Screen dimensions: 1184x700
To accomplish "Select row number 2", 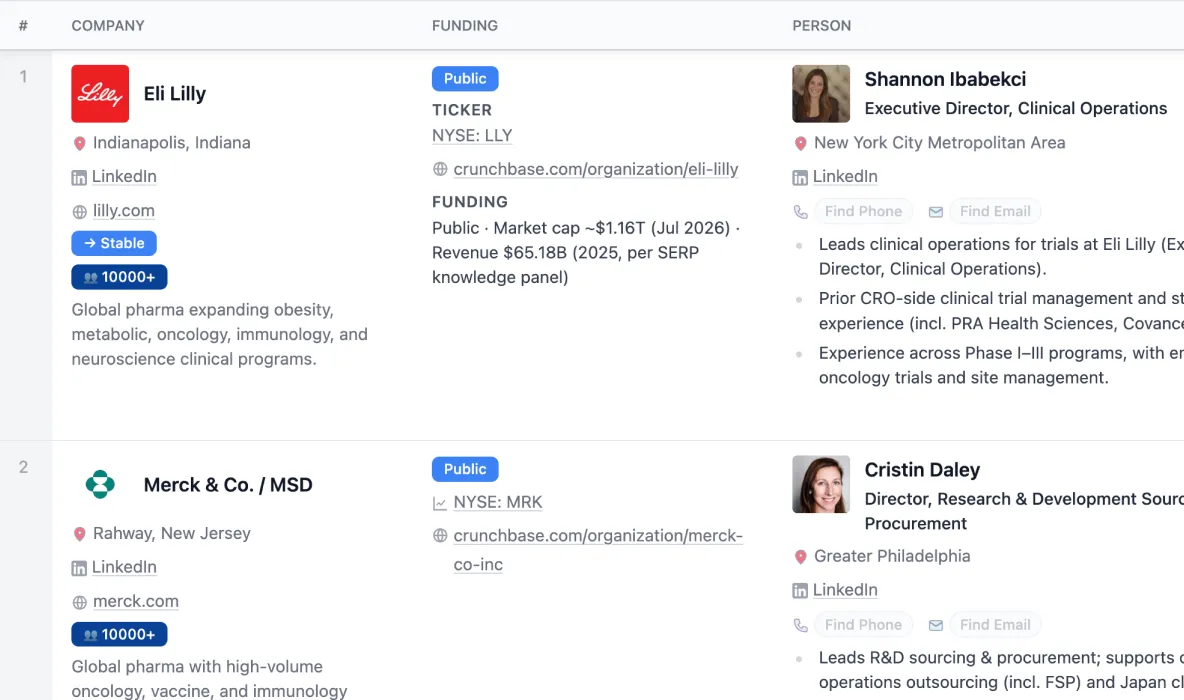I will (23, 467).
